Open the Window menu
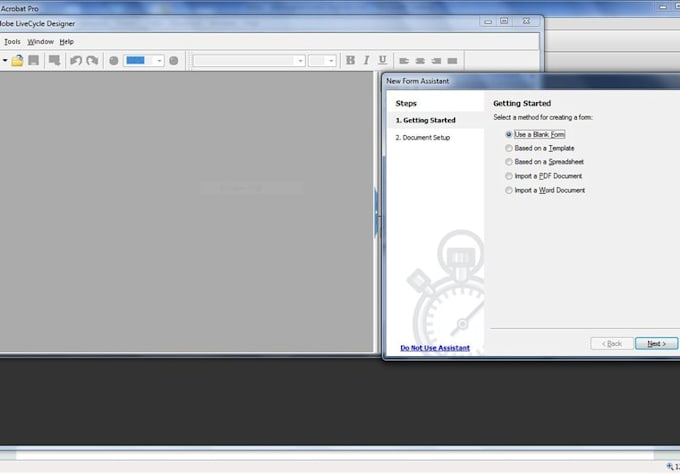This screenshot has height=474, width=680. 40,42
